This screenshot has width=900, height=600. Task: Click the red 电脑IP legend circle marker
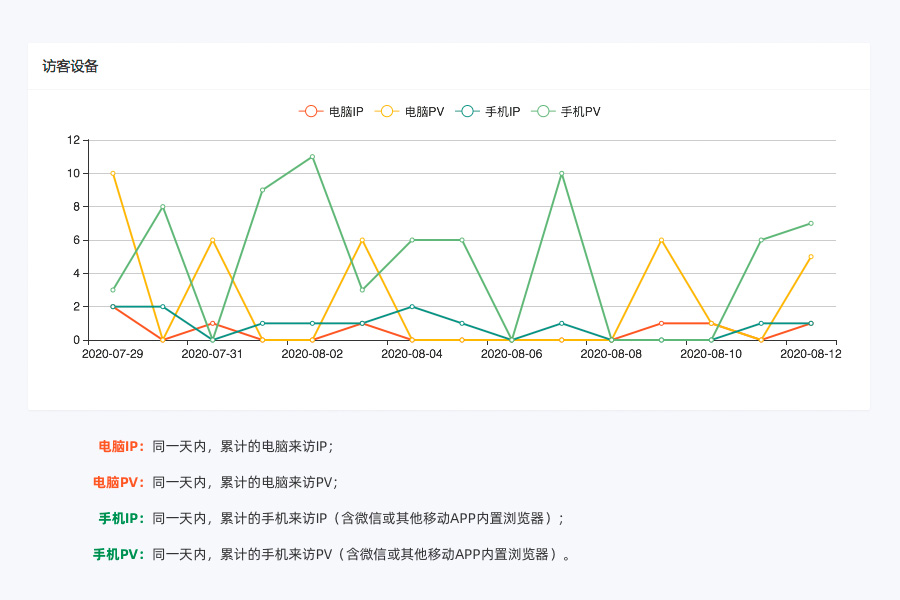coord(312,113)
